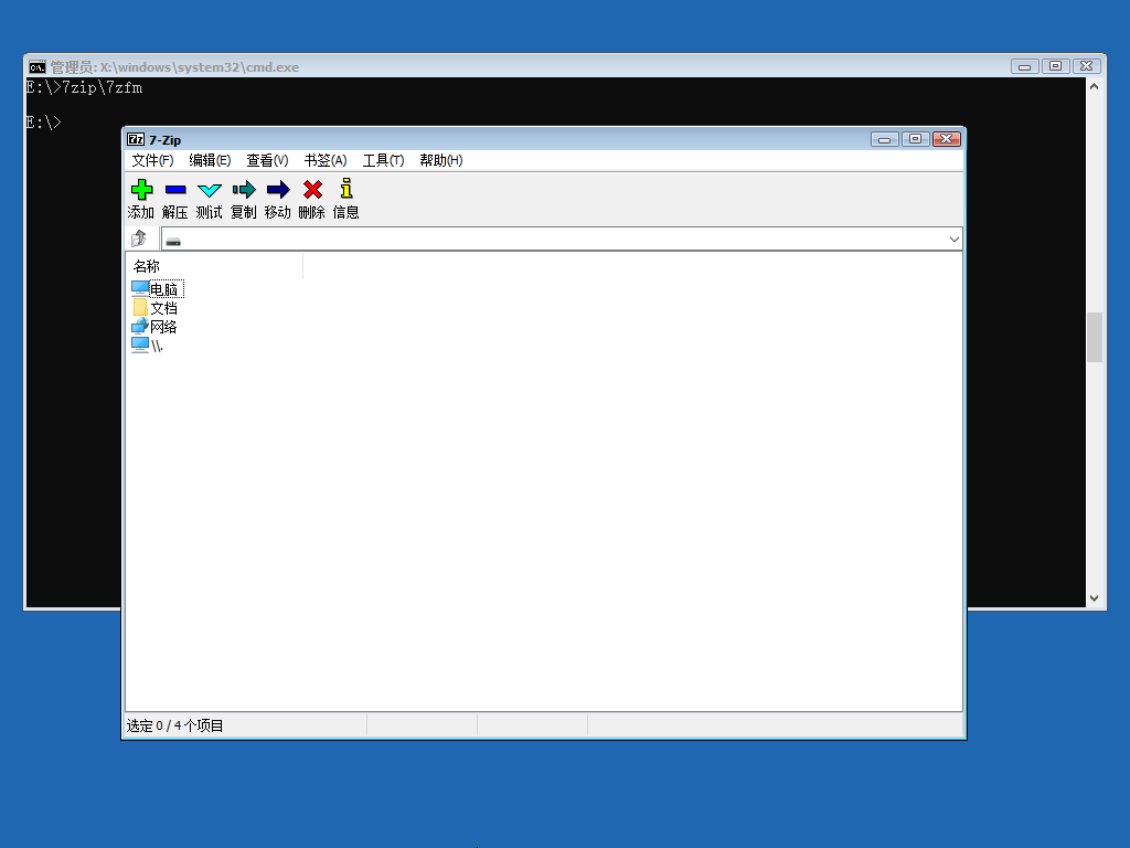Minimize the 7-Zip window
Viewport: 1130px width, 848px height.
884,139
